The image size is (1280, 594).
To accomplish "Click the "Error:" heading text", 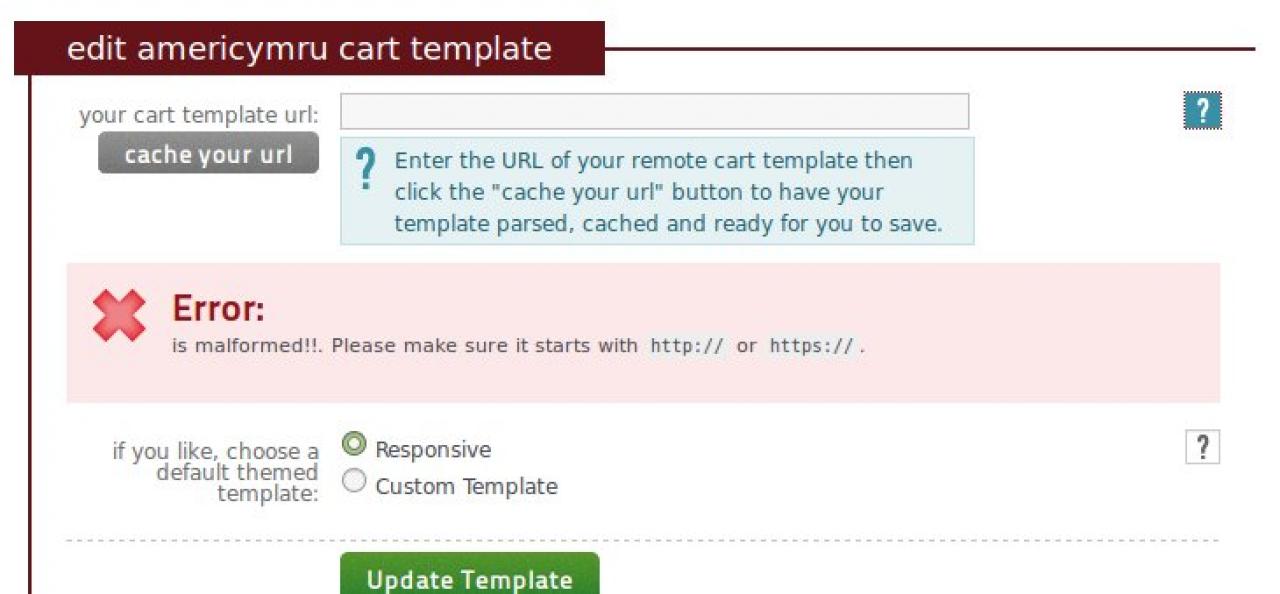I will (219, 308).
